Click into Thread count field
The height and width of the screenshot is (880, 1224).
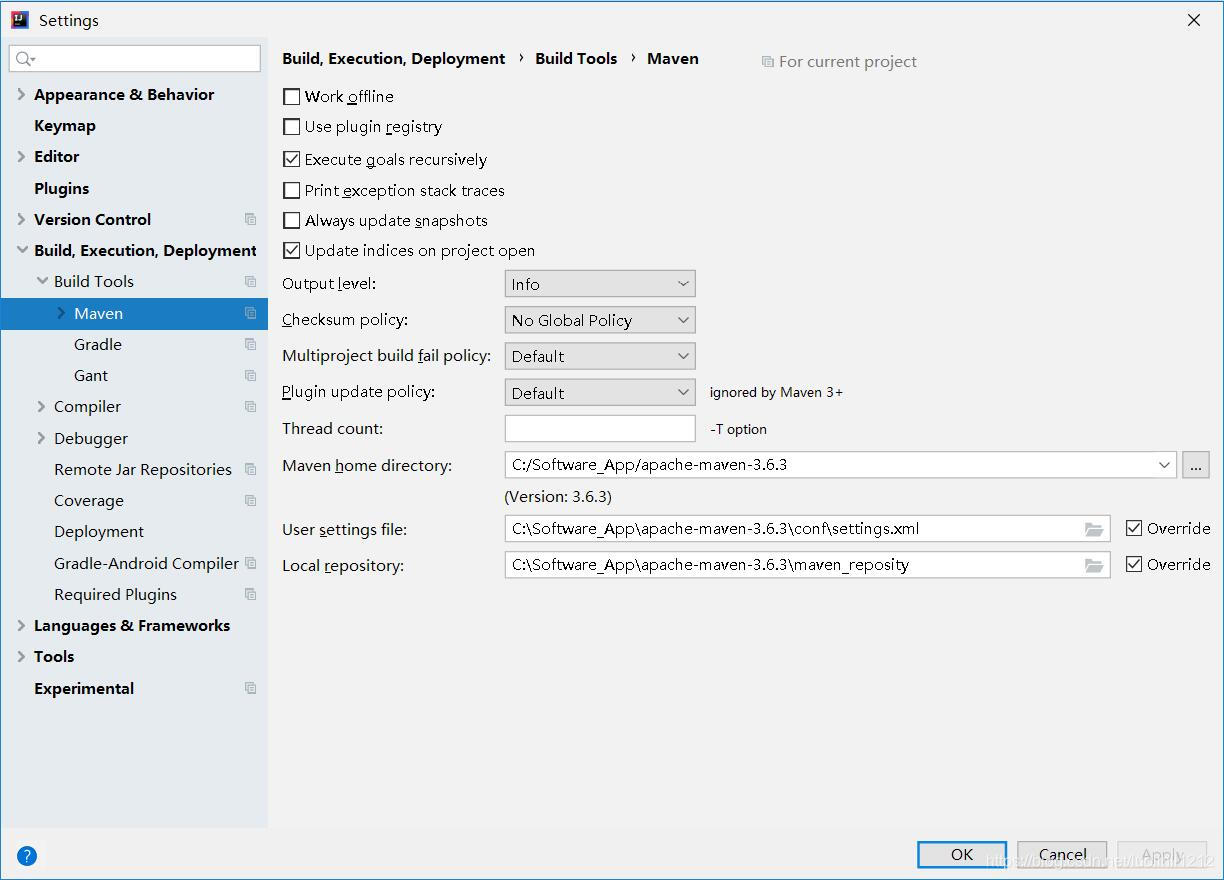coord(600,428)
